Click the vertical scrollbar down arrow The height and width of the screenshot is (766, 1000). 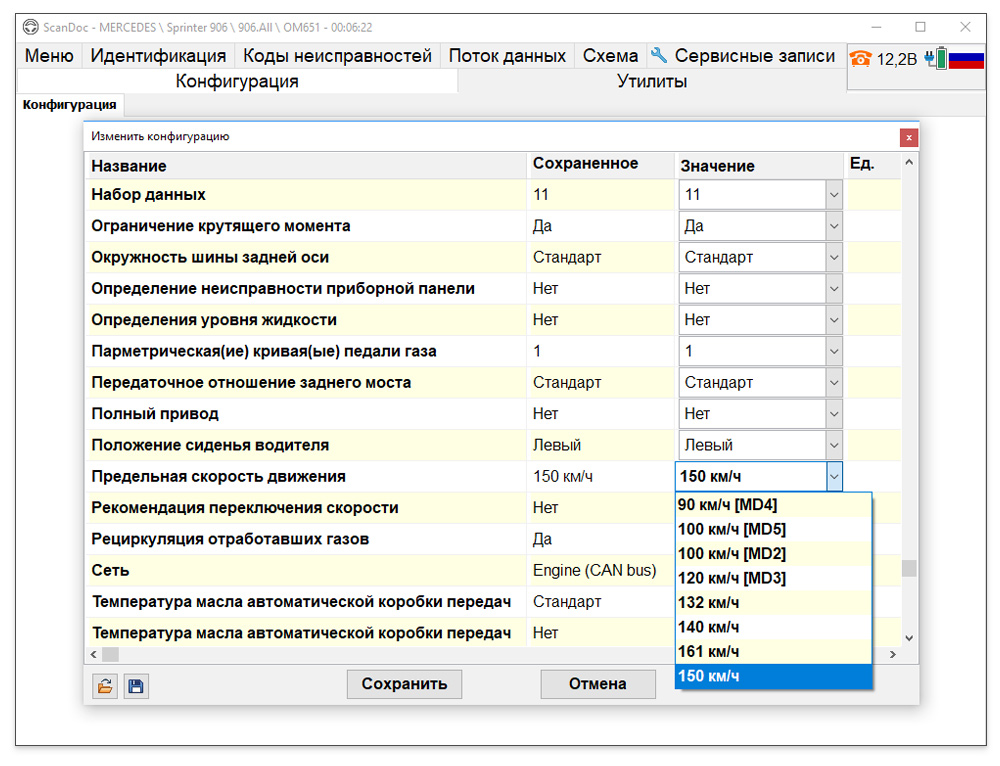coord(909,638)
